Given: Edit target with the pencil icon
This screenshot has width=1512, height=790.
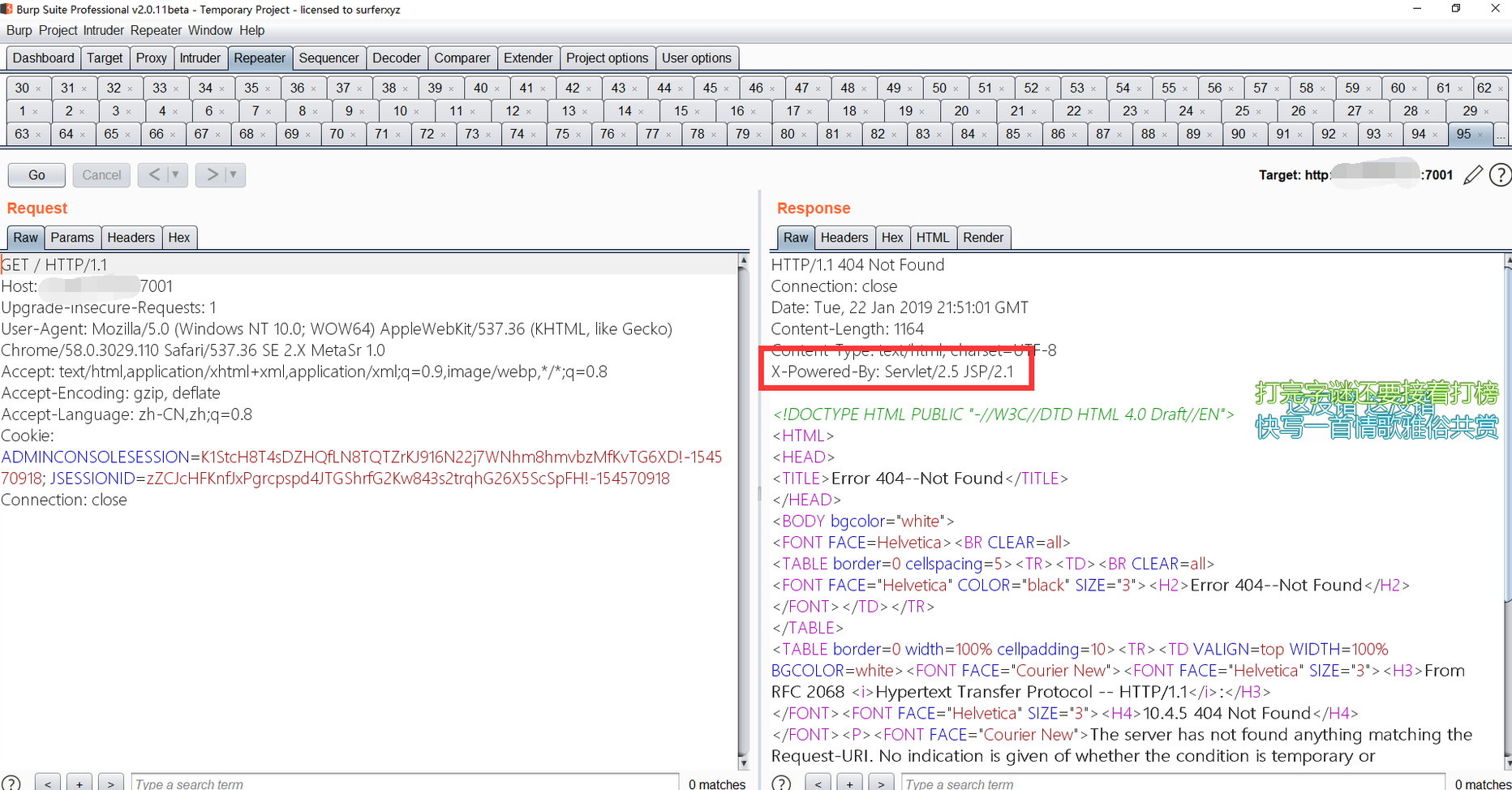Looking at the screenshot, I should tap(1473, 174).
